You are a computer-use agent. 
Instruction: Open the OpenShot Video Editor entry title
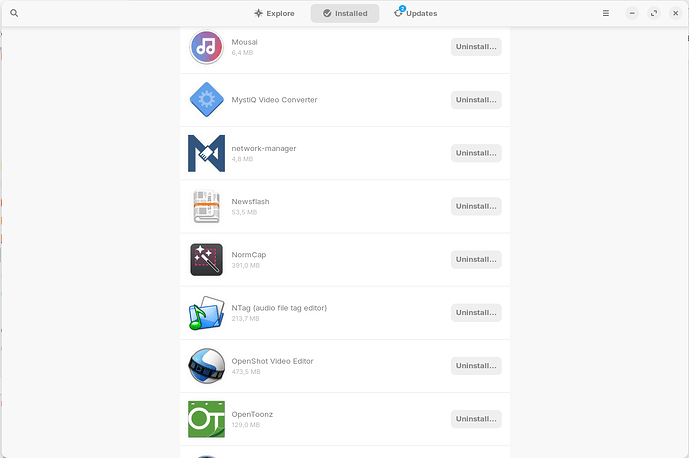click(272, 361)
